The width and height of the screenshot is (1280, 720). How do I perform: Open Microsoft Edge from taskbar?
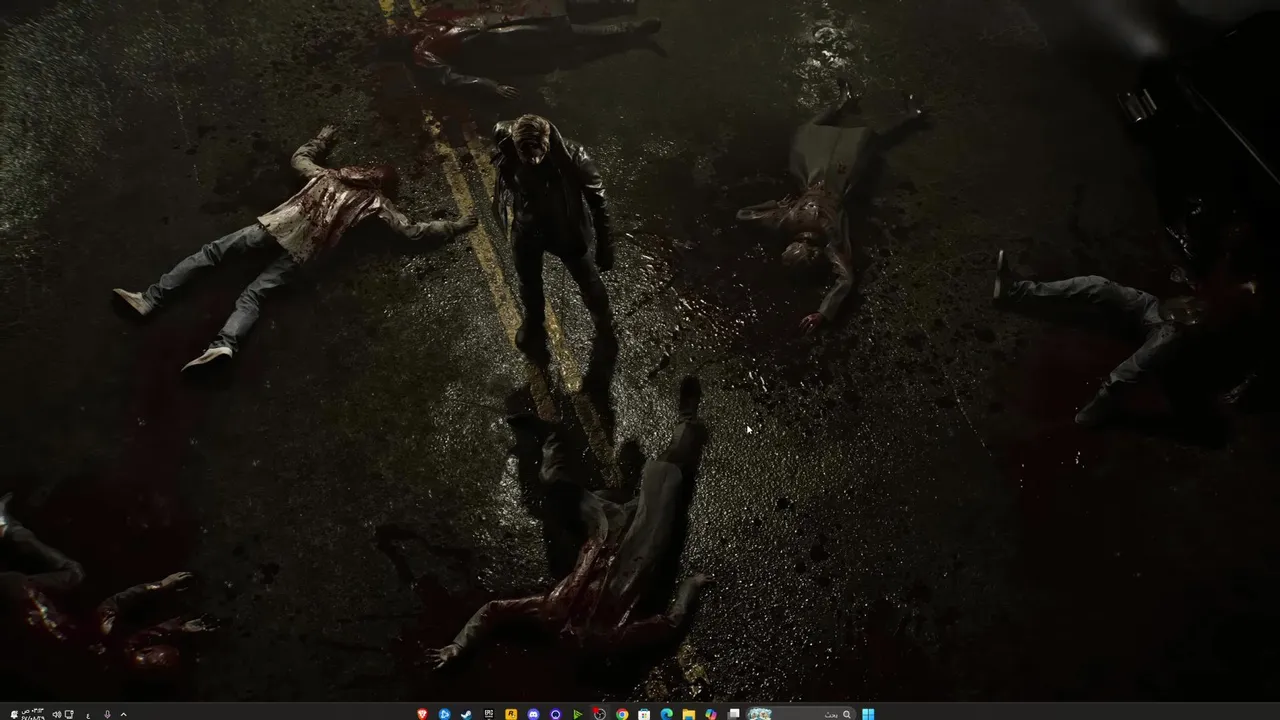point(666,714)
